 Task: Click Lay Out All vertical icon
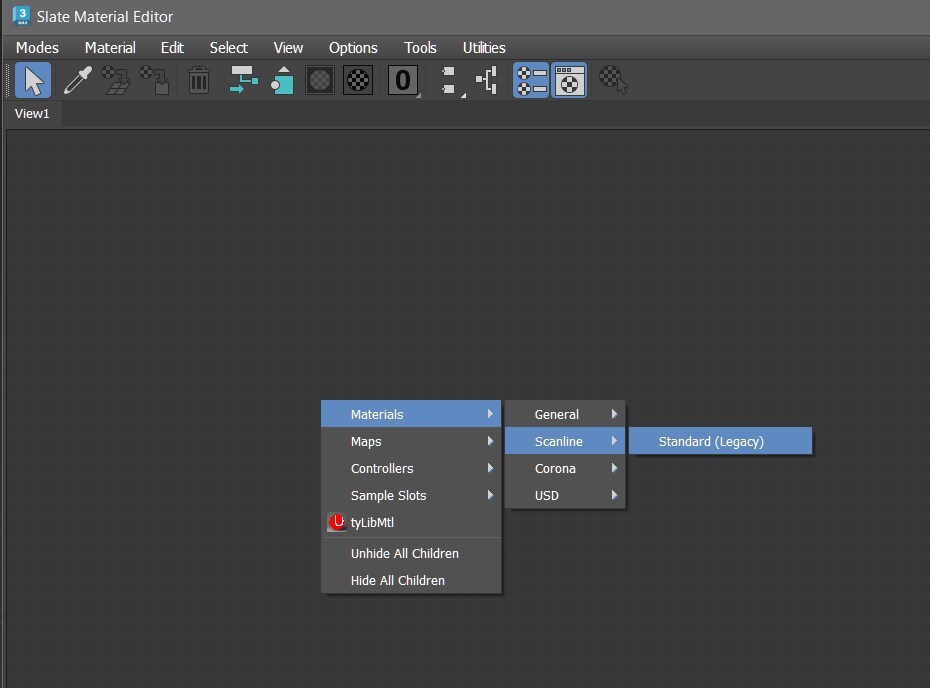click(x=450, y=80)
